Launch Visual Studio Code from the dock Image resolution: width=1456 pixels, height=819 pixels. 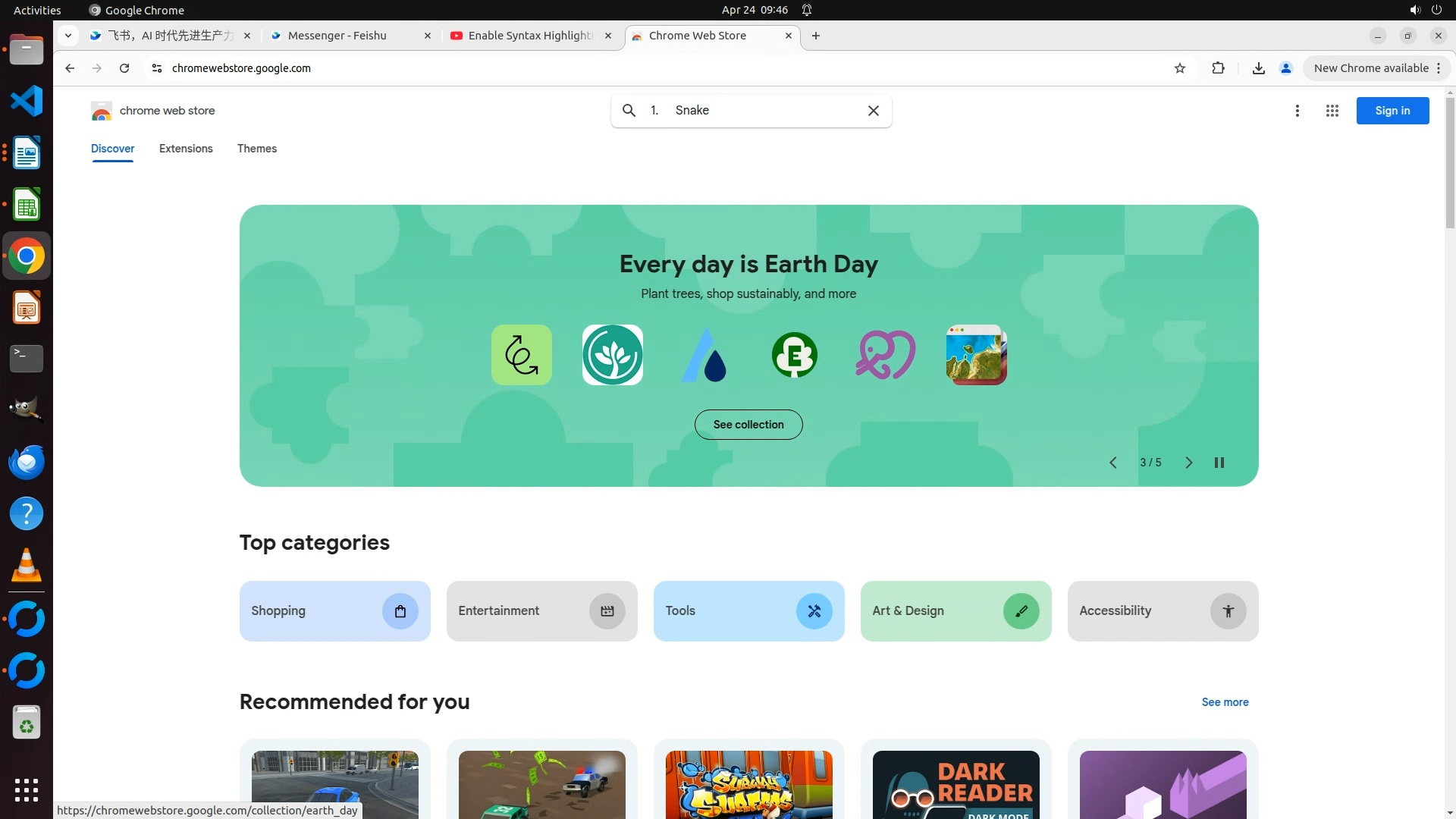tap(27, 101)
